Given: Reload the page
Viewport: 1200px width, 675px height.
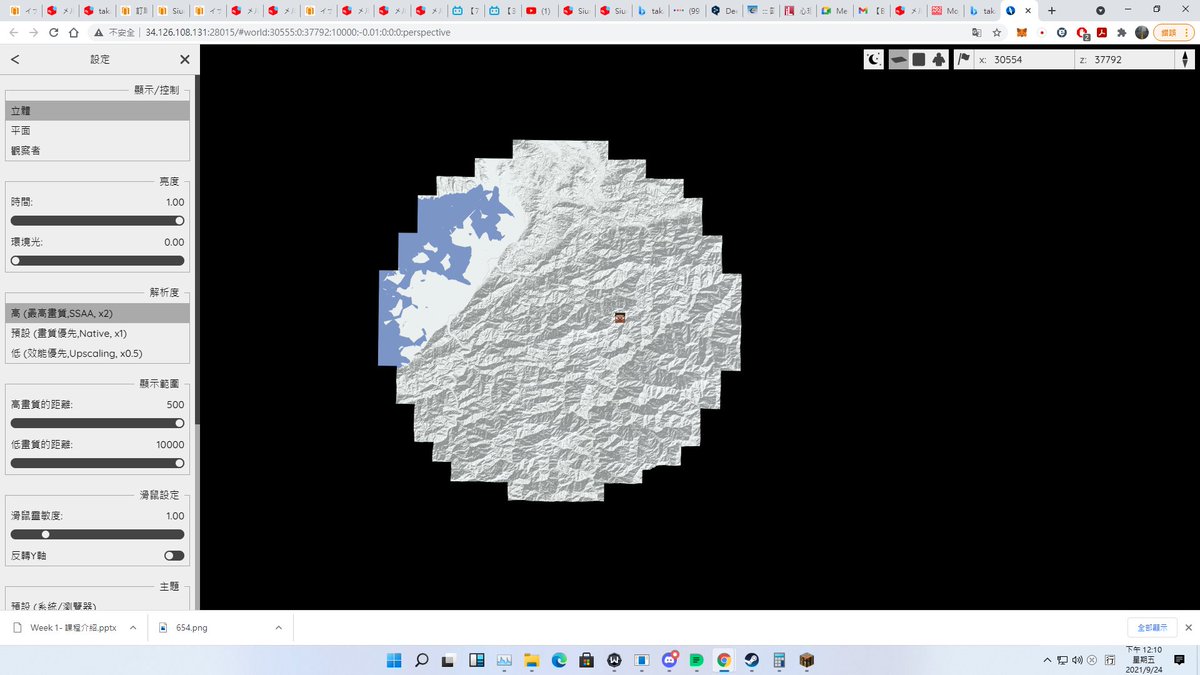Looking at the screenshot, I should 53,32.
